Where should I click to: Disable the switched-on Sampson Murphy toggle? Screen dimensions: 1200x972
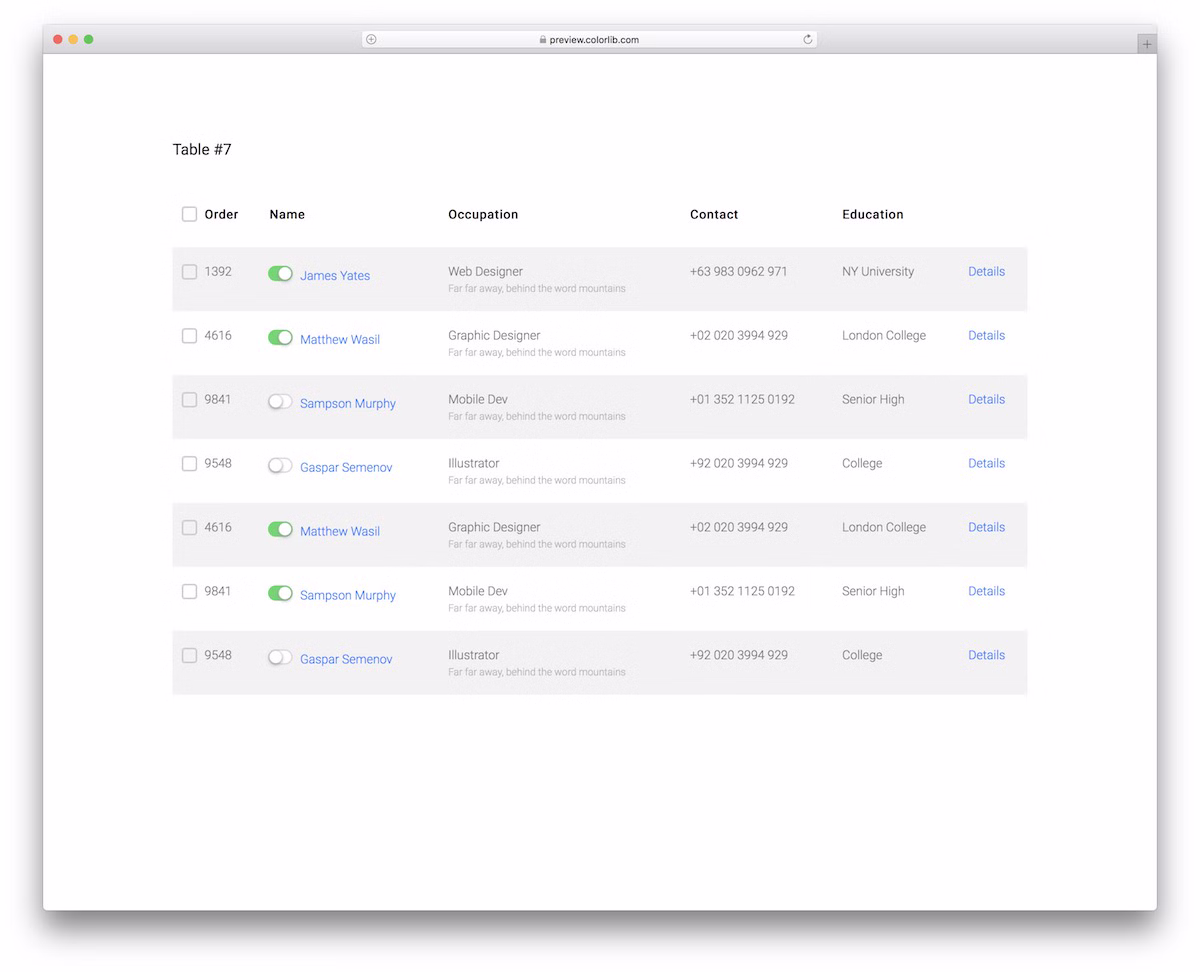tap(280, 594)
